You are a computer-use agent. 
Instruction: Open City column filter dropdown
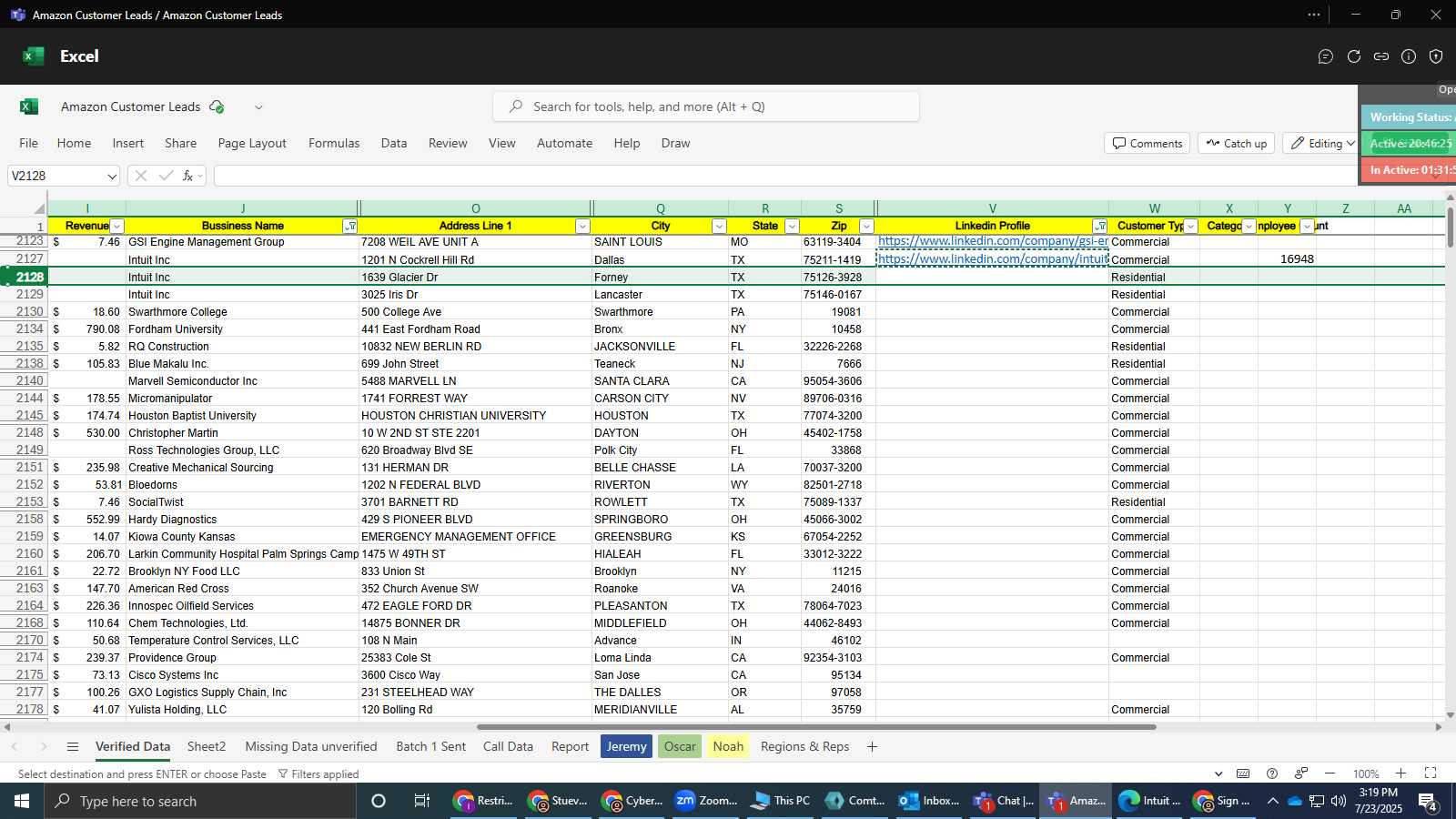tap(719, 227)
